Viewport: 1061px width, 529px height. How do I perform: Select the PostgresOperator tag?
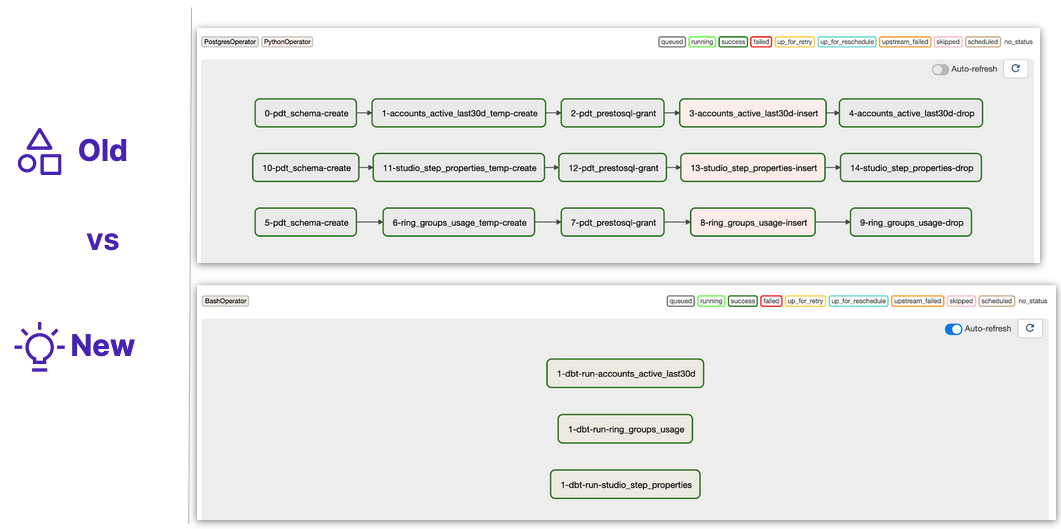click(229, 42)
